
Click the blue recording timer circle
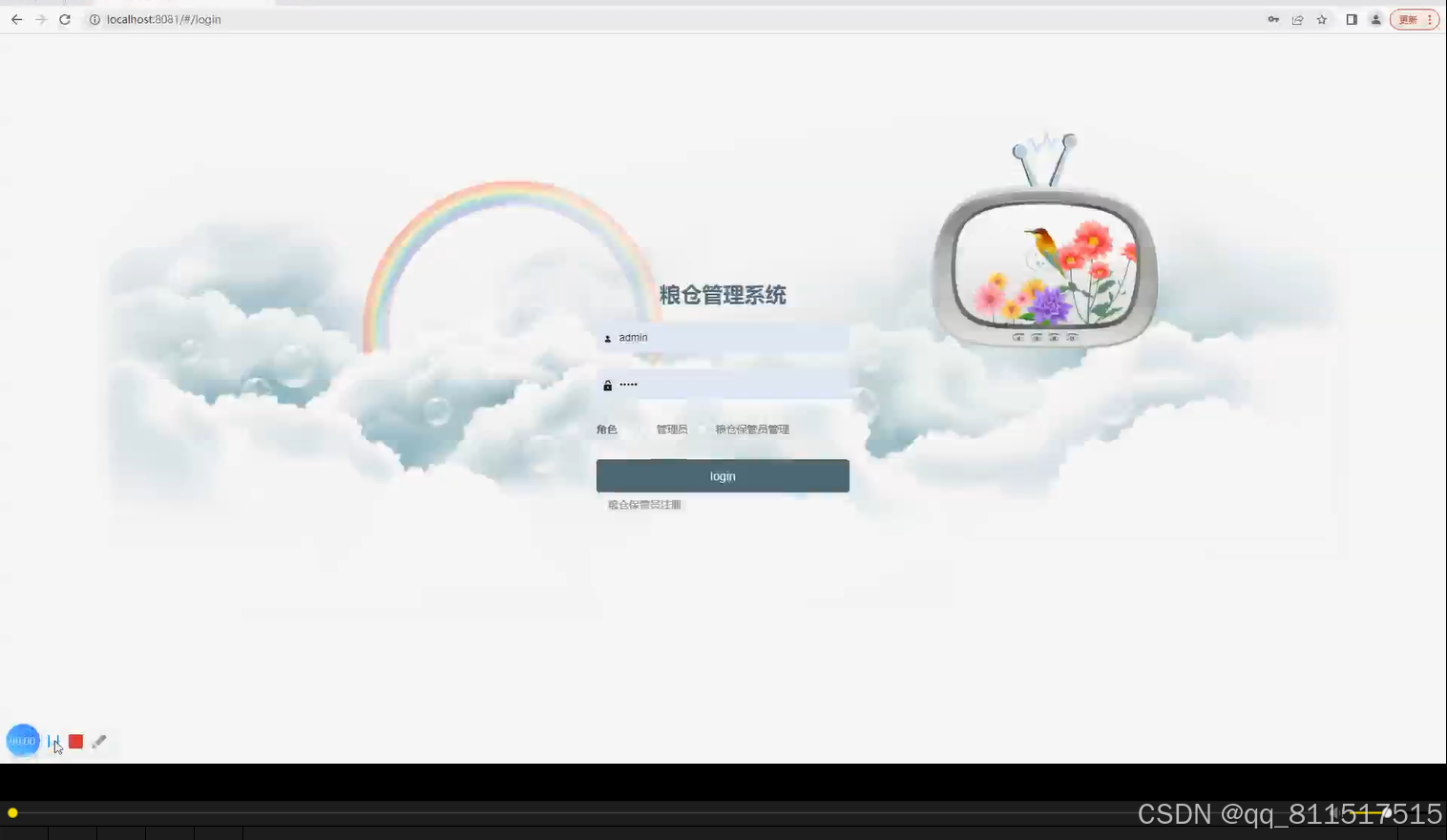tap(23, 741)
